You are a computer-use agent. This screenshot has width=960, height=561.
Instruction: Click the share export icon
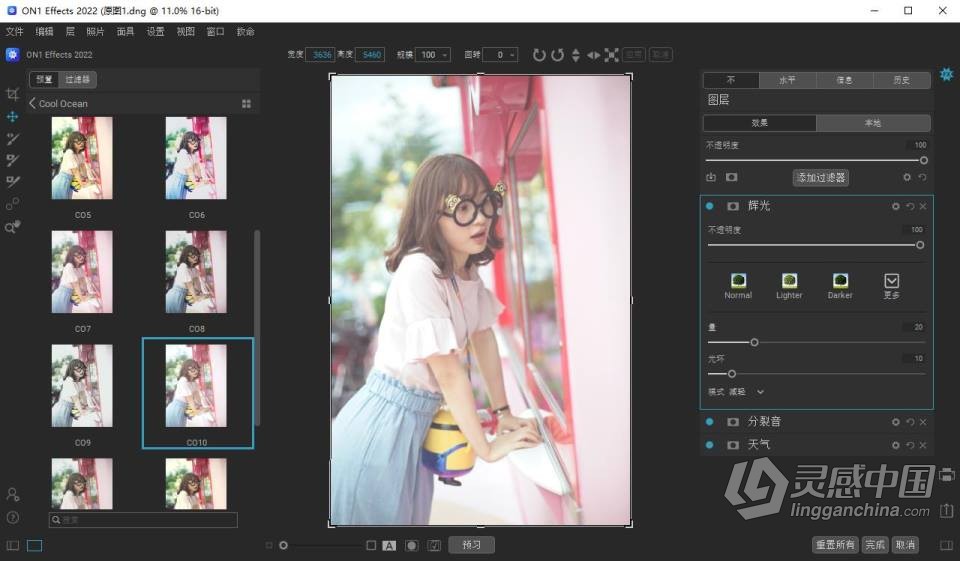947,511
